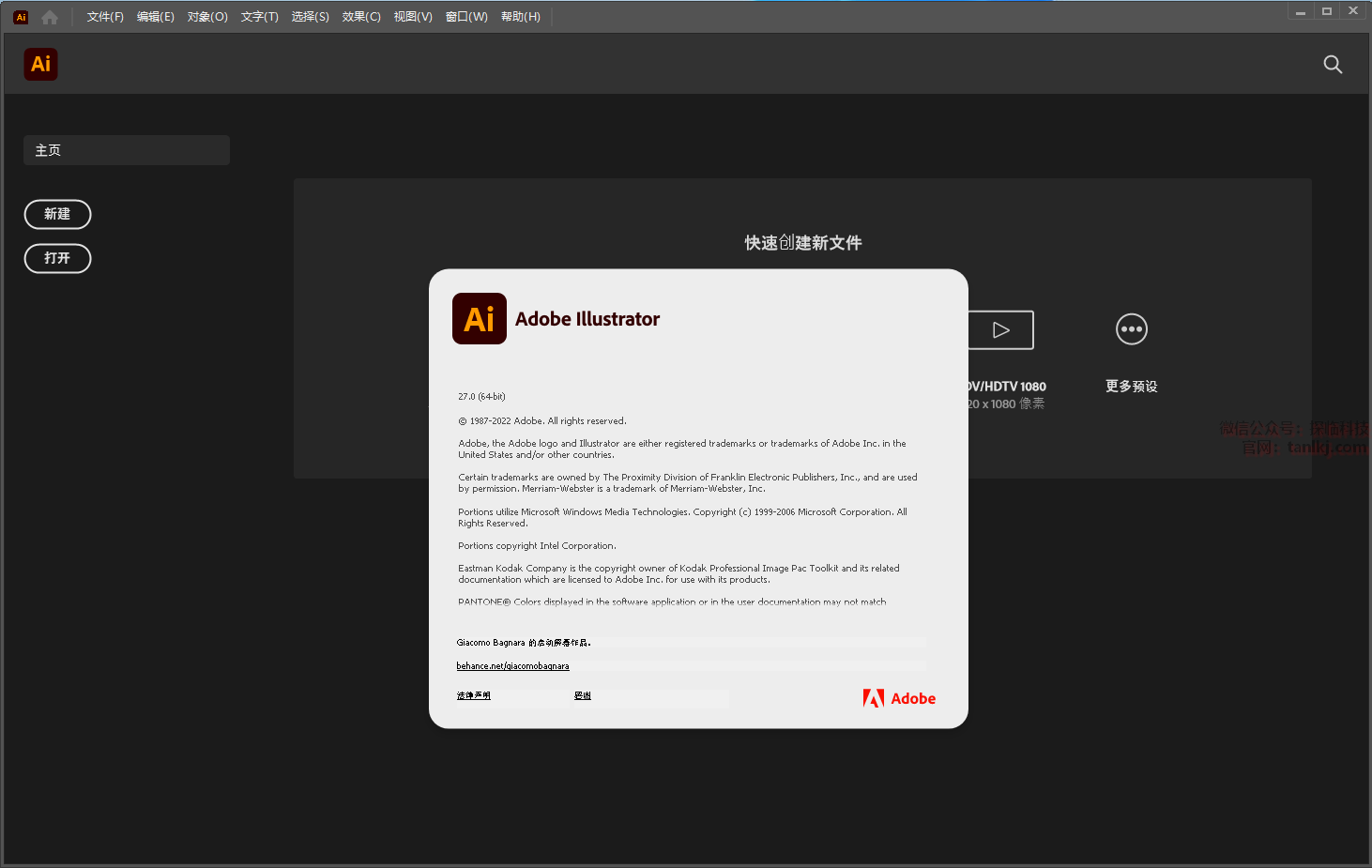This screenshot has height=868, width=1372.
Task: Open the 文件(F) menu
Action: [x=105, y=17]
